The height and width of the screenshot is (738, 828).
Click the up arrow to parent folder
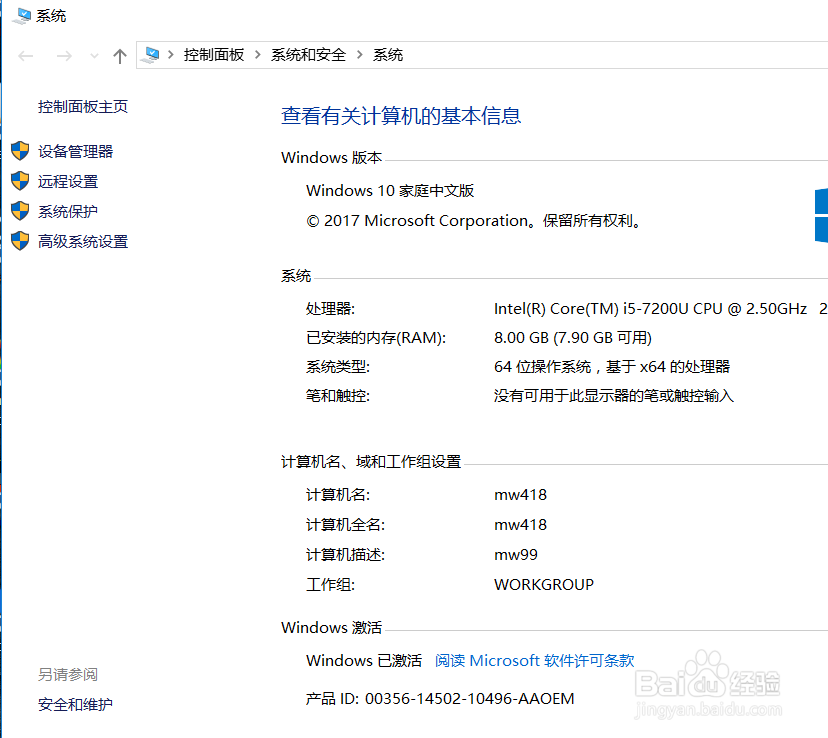[119, 55]
